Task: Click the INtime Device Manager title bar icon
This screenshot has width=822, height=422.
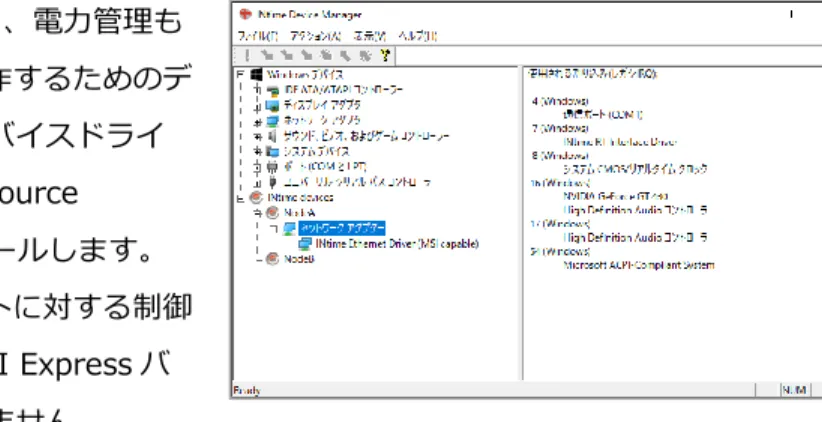Action: pyautogui.click(x=245, y=14)
